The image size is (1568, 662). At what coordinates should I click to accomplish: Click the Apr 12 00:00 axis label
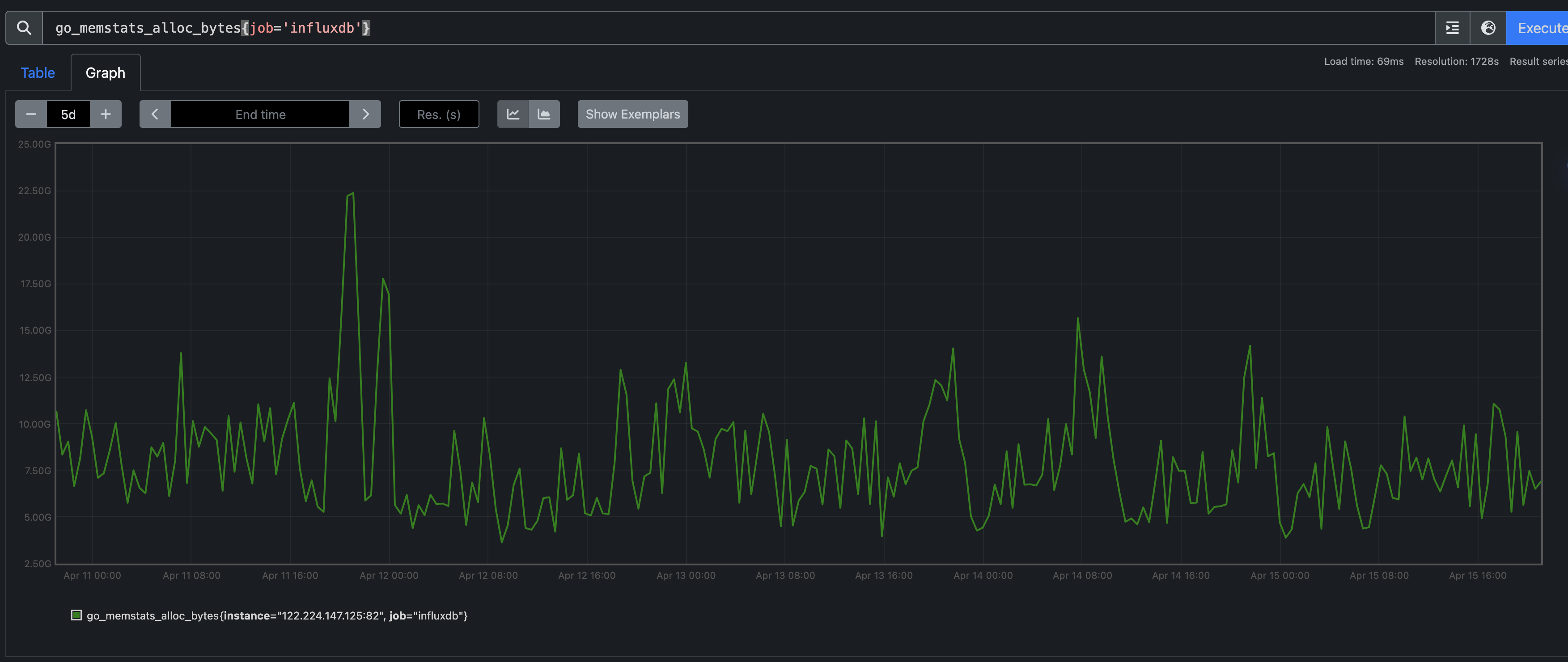point(389,576)
